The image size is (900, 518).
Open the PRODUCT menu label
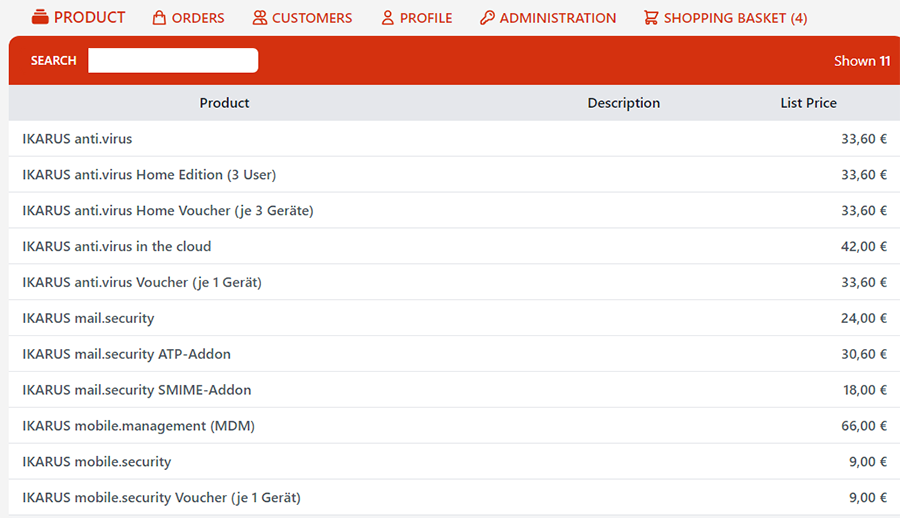(x=90, y=18)
